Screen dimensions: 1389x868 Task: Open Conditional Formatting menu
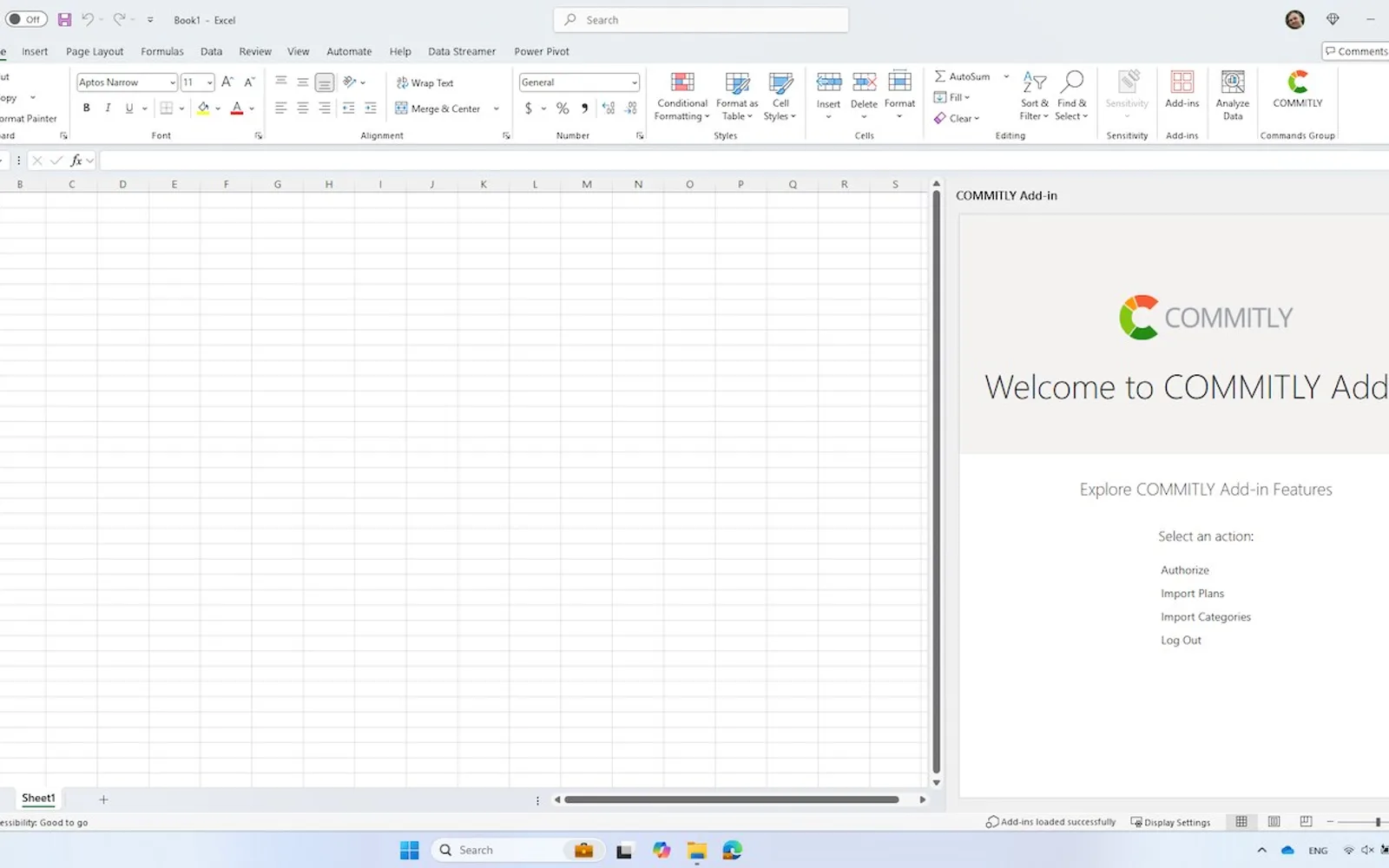[682, 95]
